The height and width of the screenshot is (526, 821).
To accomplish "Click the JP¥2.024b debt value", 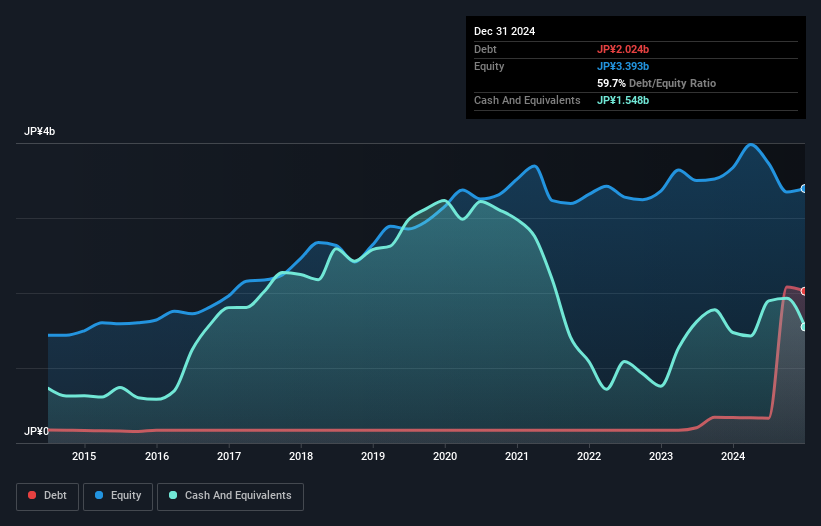I will coord(623,49).
